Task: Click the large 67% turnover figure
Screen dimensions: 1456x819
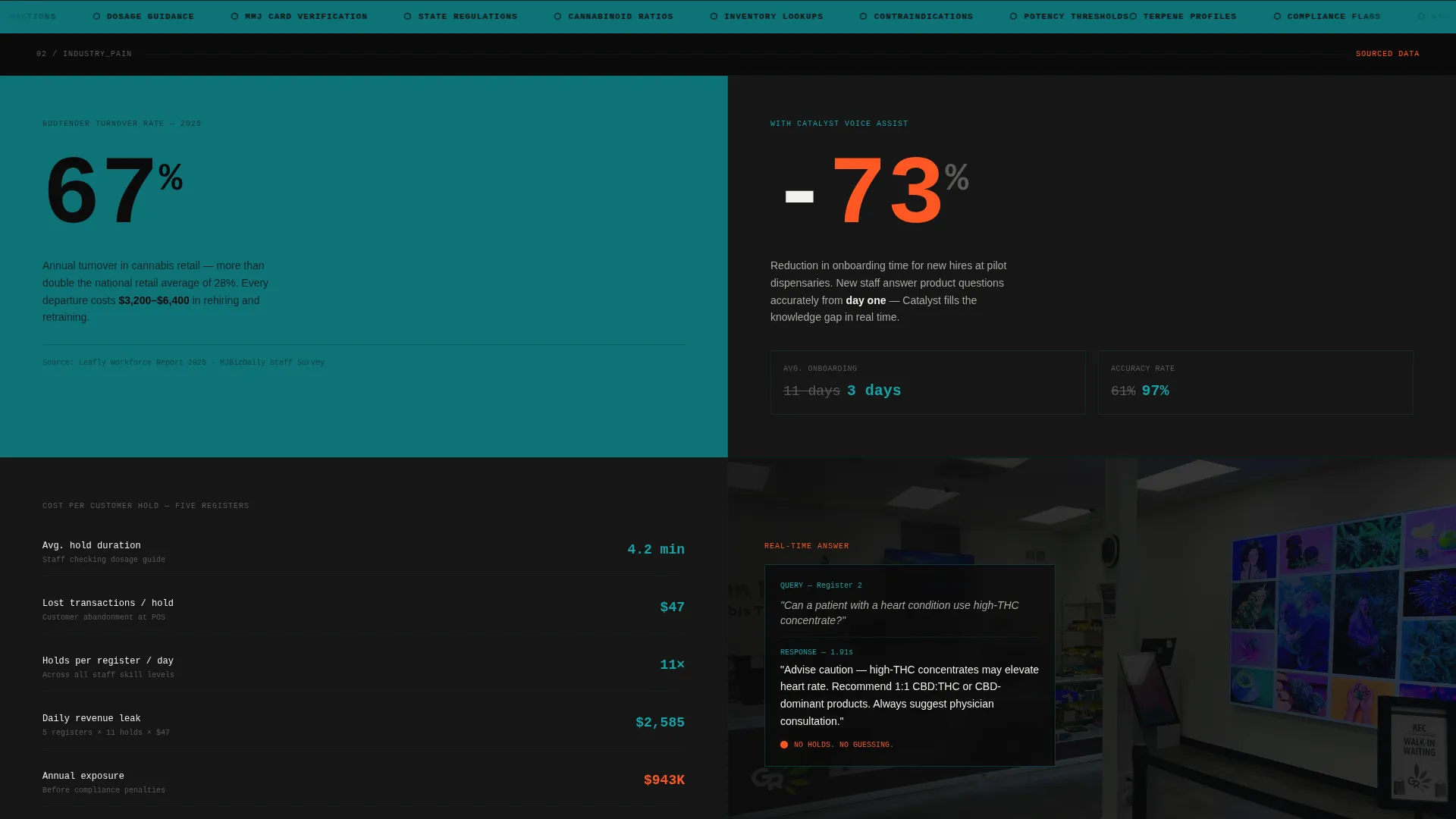Action: pyautogui.click(x=114, y=190)
